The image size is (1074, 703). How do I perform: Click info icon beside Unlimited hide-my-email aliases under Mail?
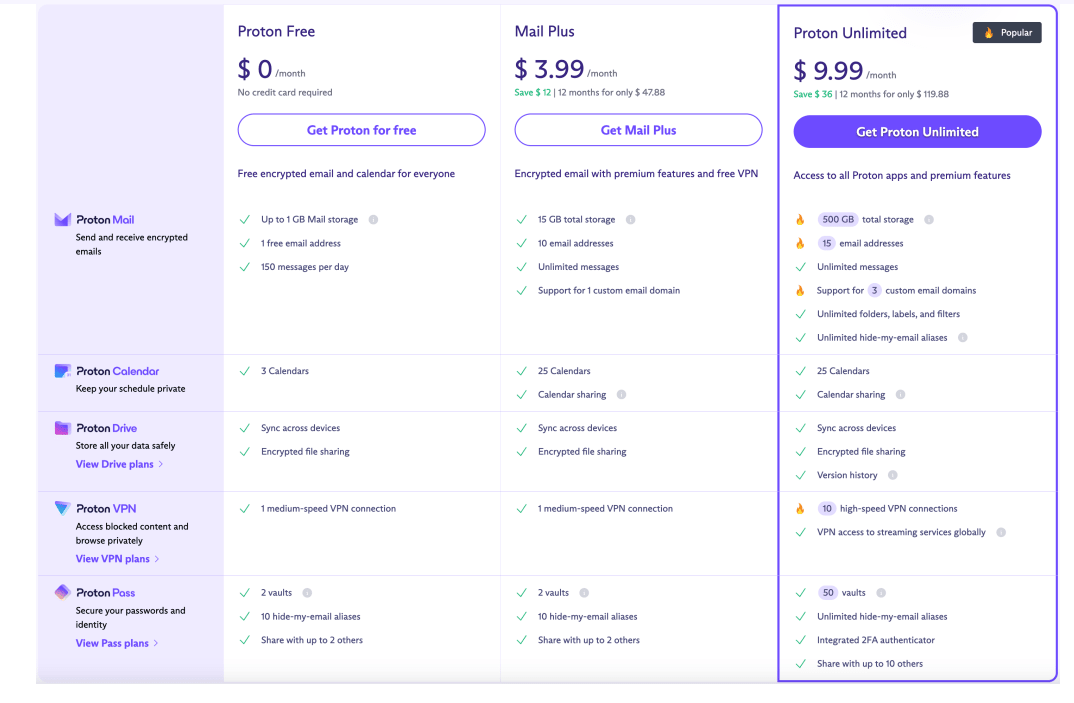(963, 338)
